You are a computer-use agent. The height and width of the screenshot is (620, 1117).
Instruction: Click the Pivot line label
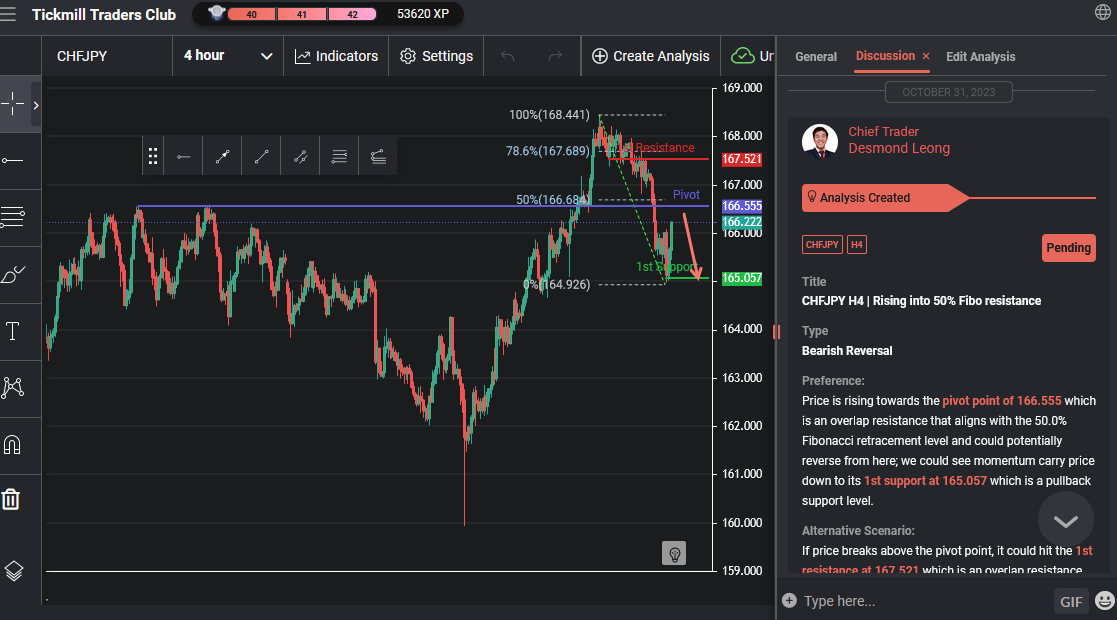click(686, 195)
